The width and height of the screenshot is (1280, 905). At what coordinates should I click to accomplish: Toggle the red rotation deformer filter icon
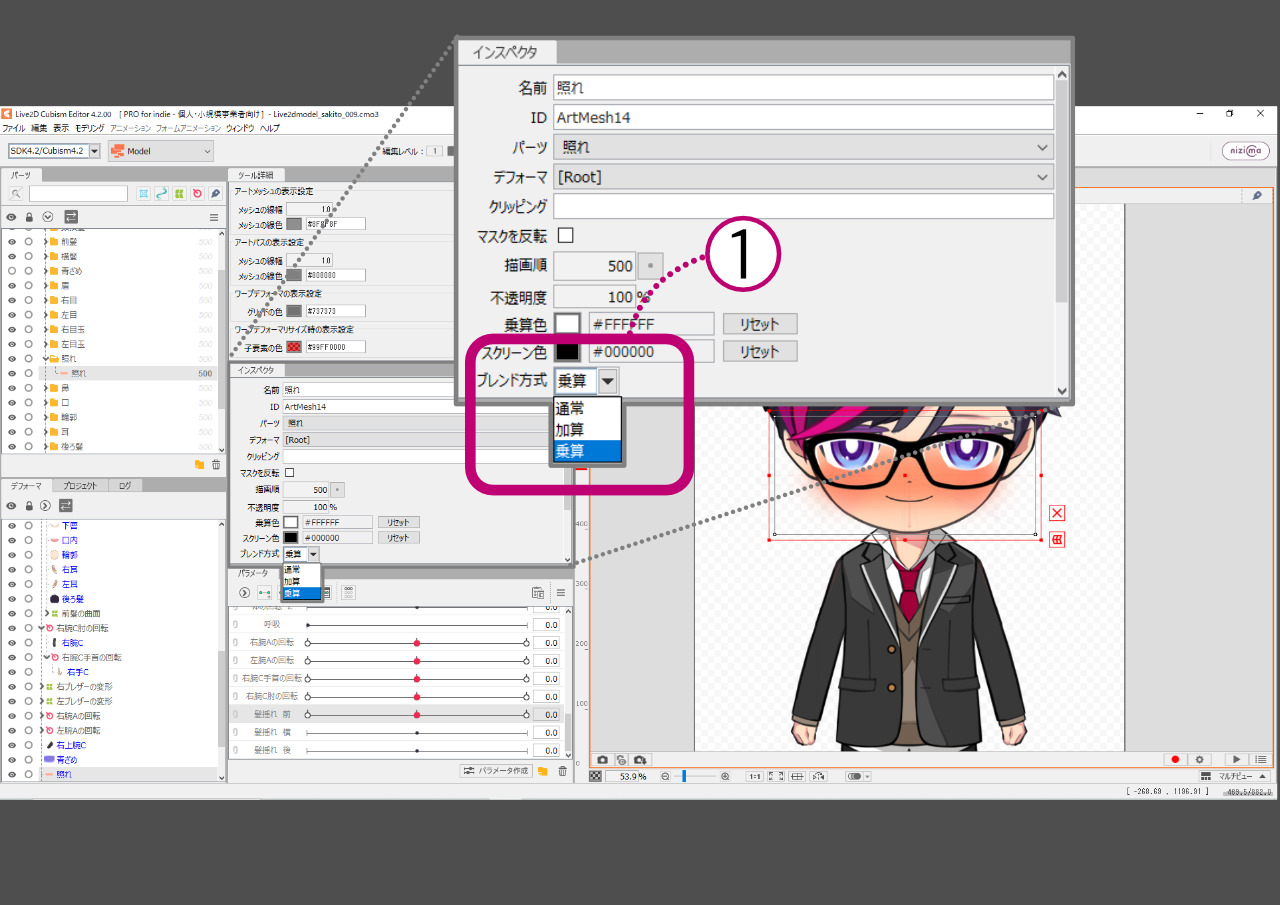[x=197, y=194]
